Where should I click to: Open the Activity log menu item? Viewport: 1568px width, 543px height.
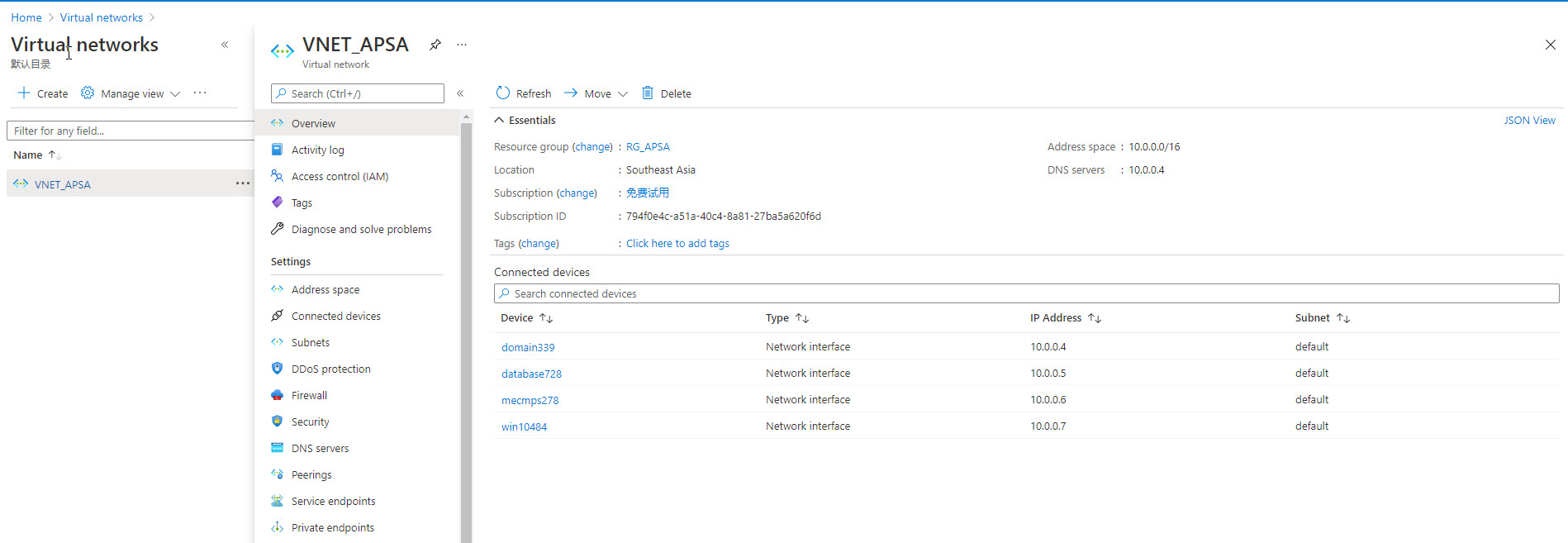(317, 150)
